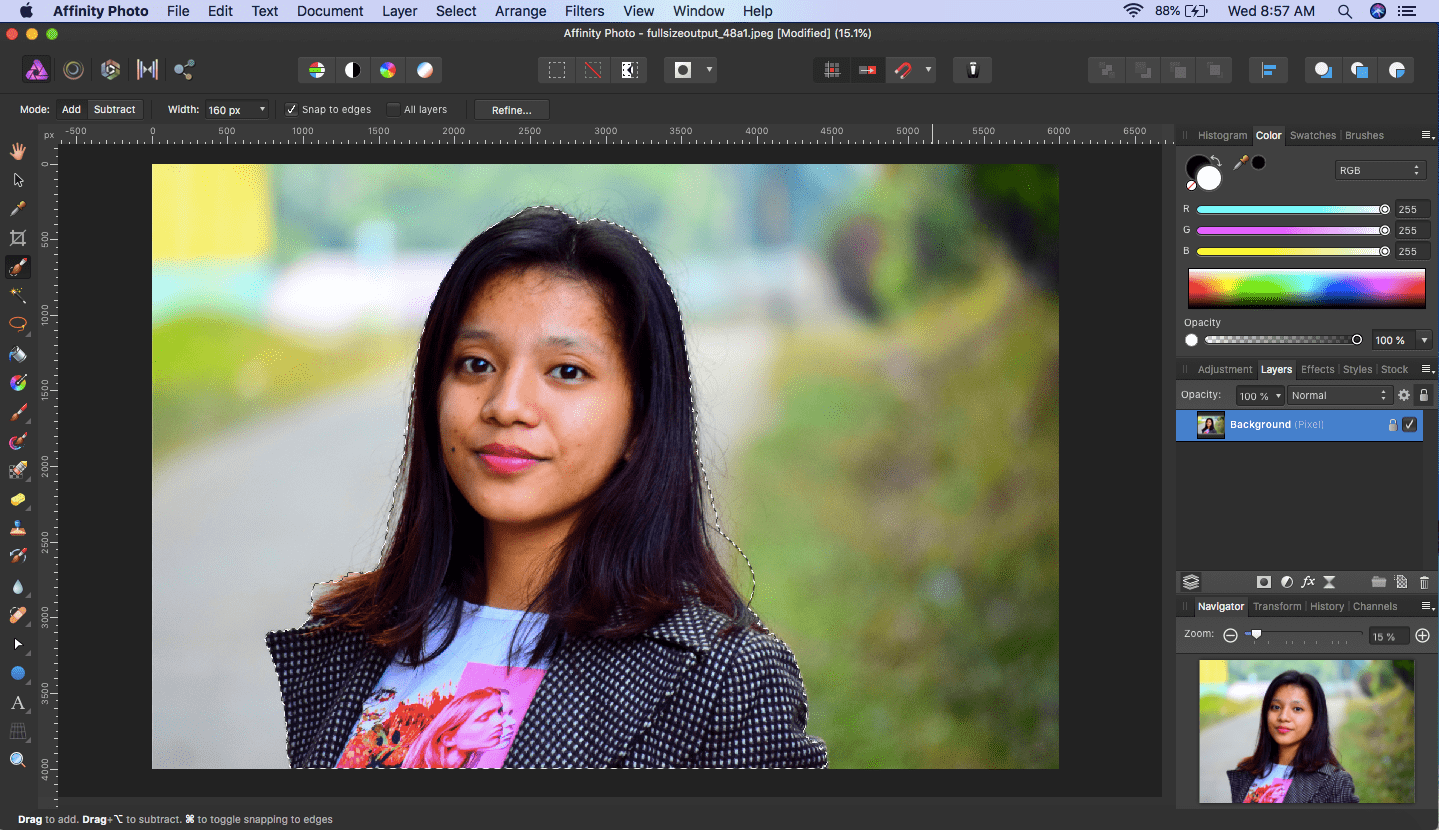Enable the All layers checkbox

[393, 109]
